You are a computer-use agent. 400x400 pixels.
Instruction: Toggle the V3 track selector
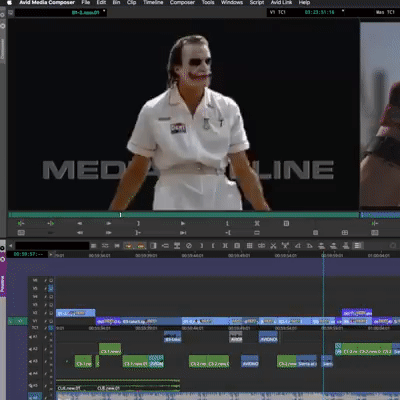point(35,304)
